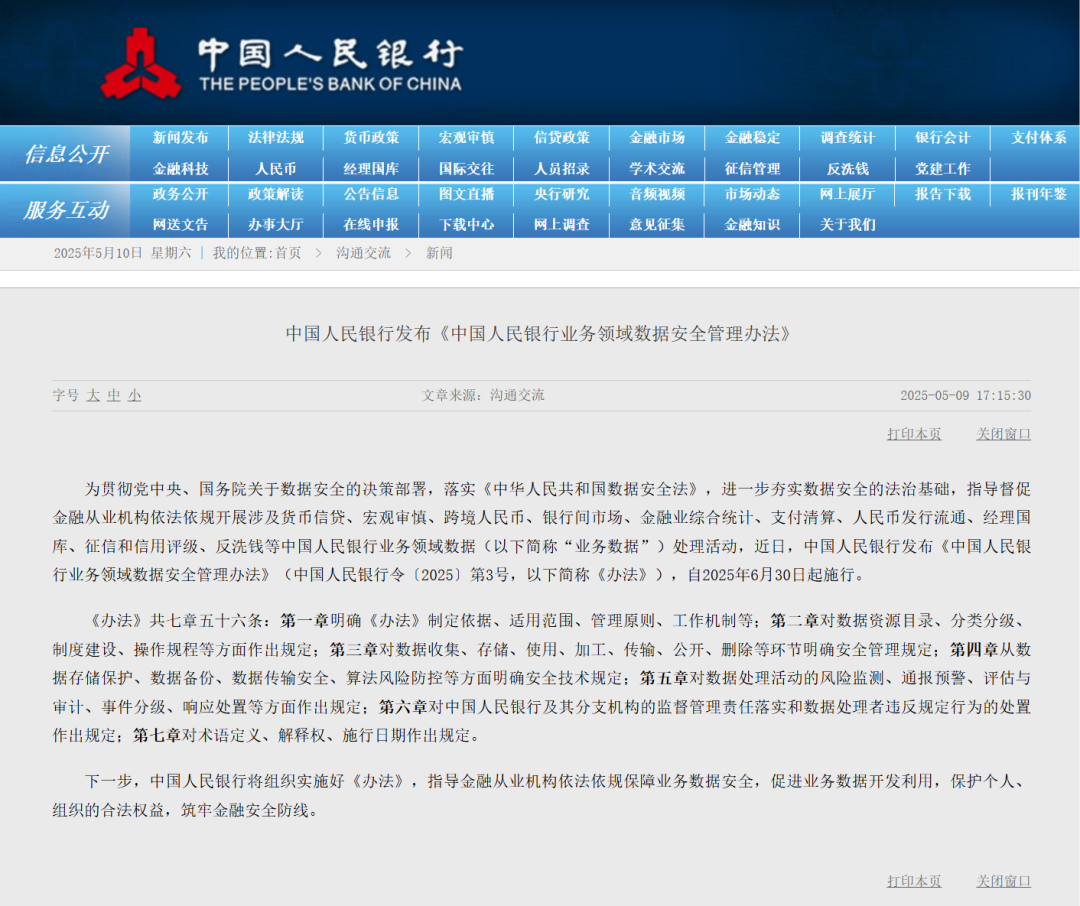Click the 首页 breadcrumb link
Screen dimensions: 1080x906
(x=288, y=253)
